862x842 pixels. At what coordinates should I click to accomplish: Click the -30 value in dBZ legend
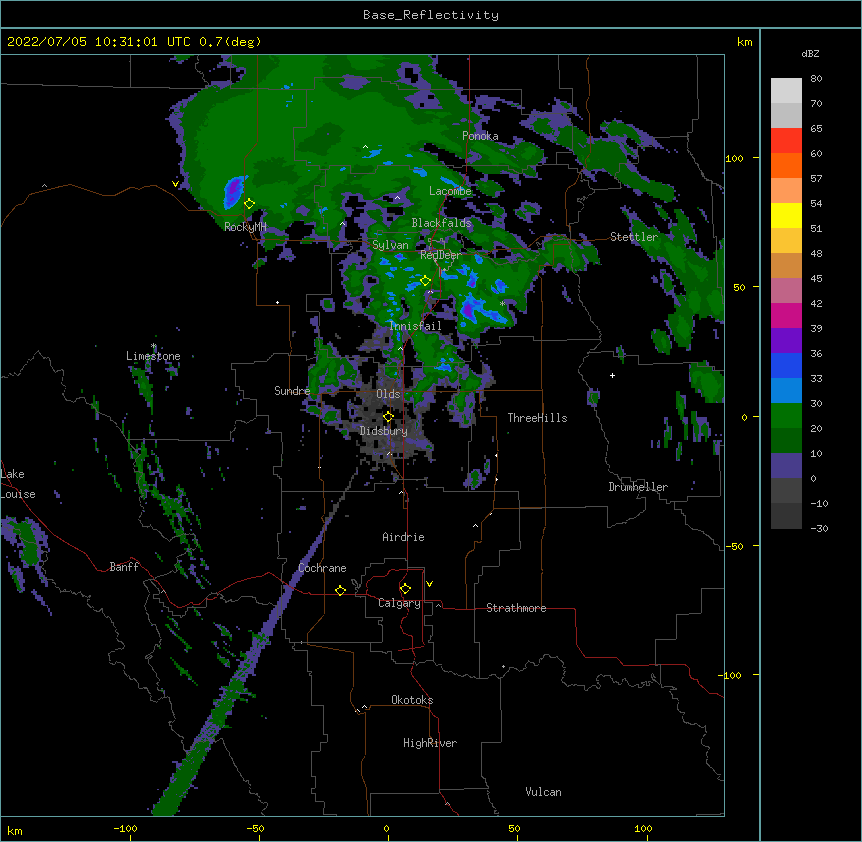[819, 529]
